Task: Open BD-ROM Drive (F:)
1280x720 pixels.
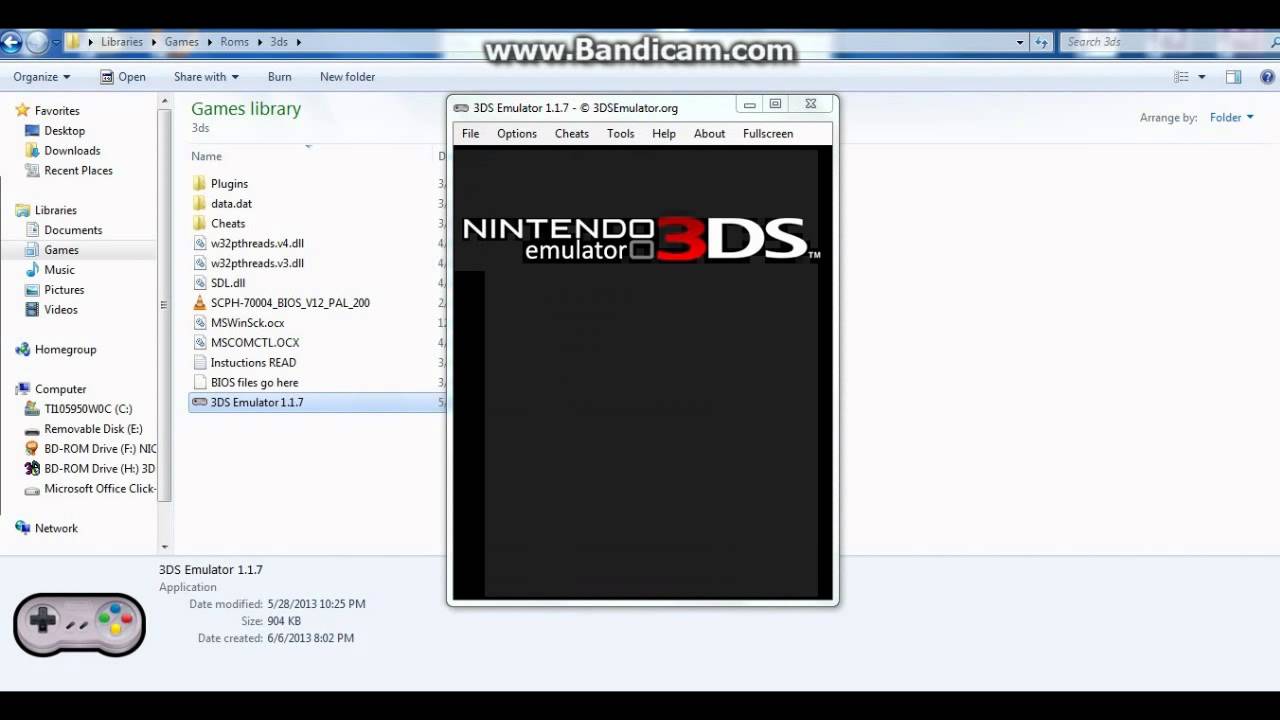Action: click(100, 449)
